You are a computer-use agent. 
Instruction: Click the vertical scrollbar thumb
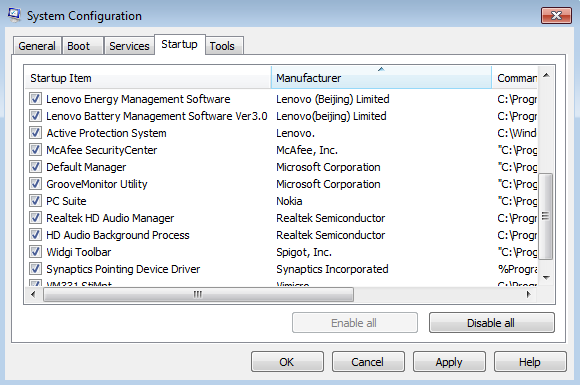546,216
